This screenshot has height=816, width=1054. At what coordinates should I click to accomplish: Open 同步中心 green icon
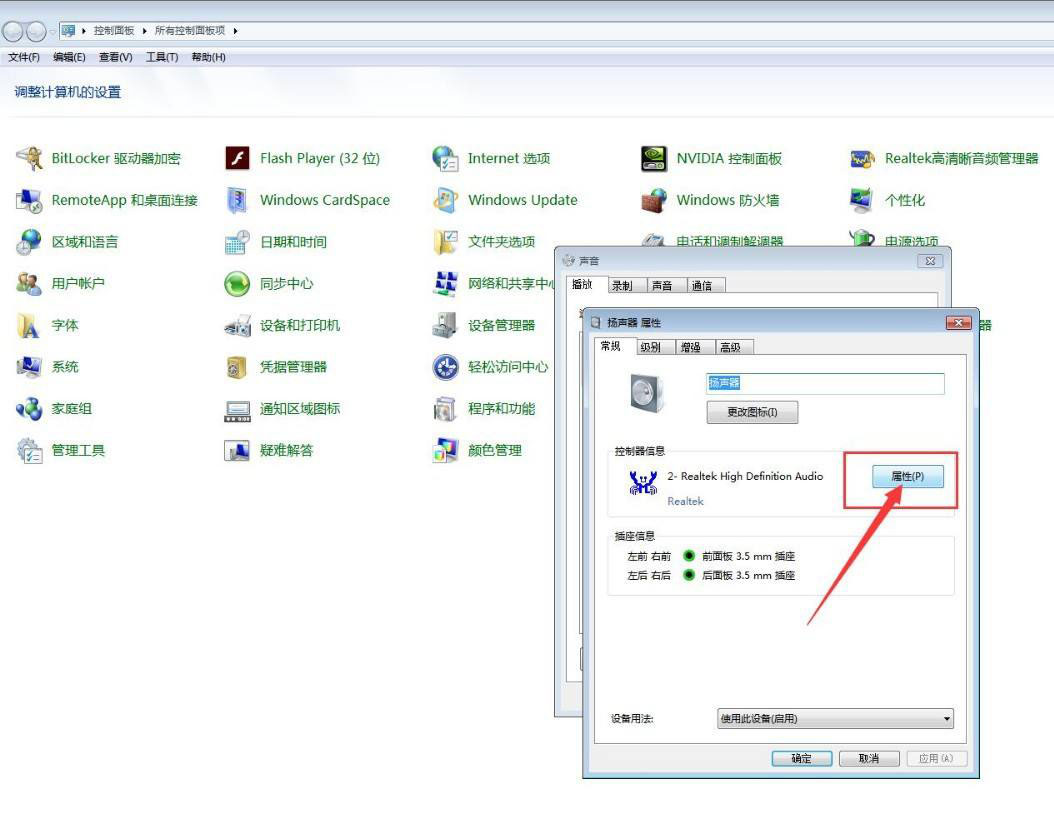coord(237,284)
